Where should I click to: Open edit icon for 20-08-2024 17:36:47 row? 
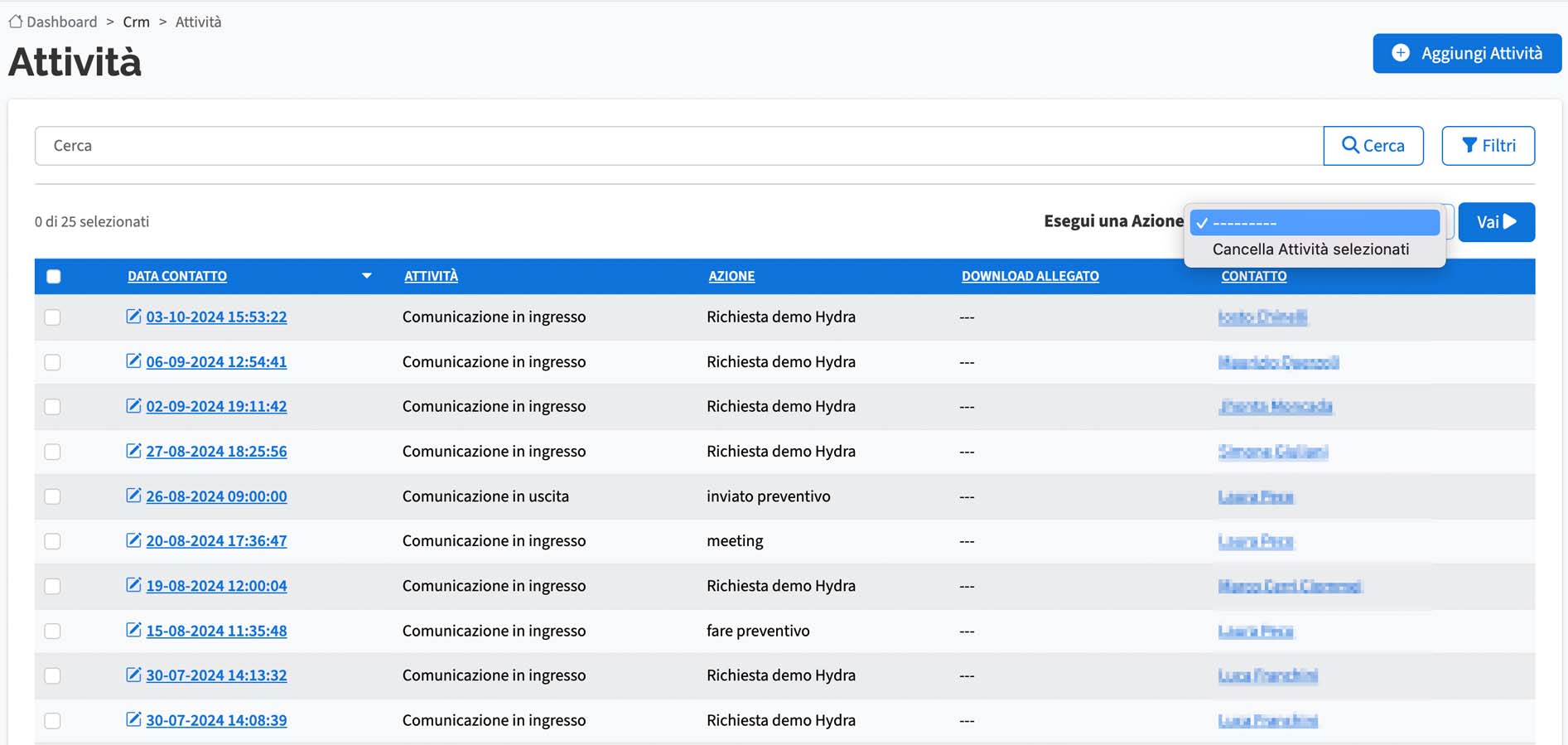[x=133, y=539]
